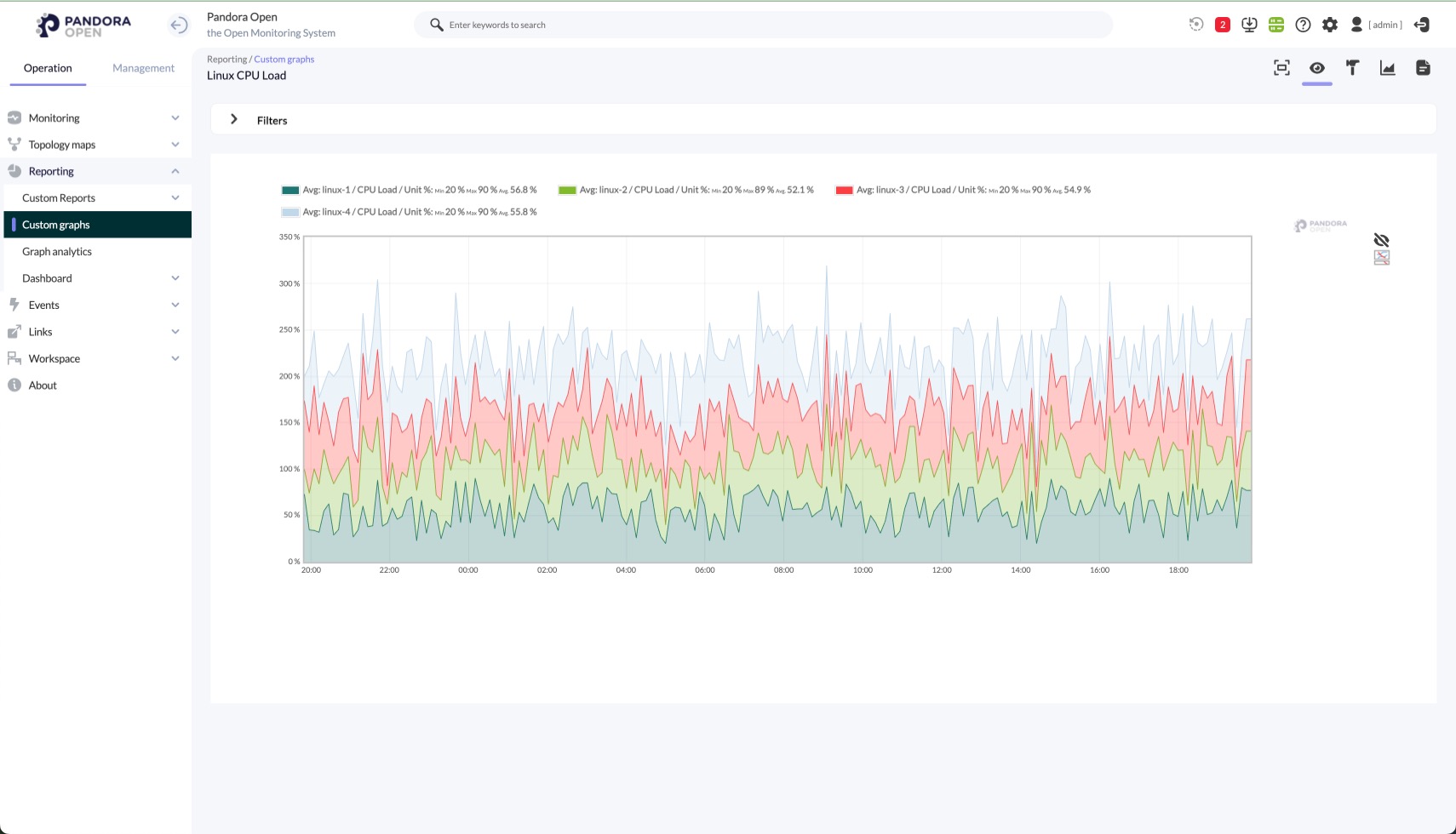
Task: Open Graph analytics in sidebar
Action: 57,252
